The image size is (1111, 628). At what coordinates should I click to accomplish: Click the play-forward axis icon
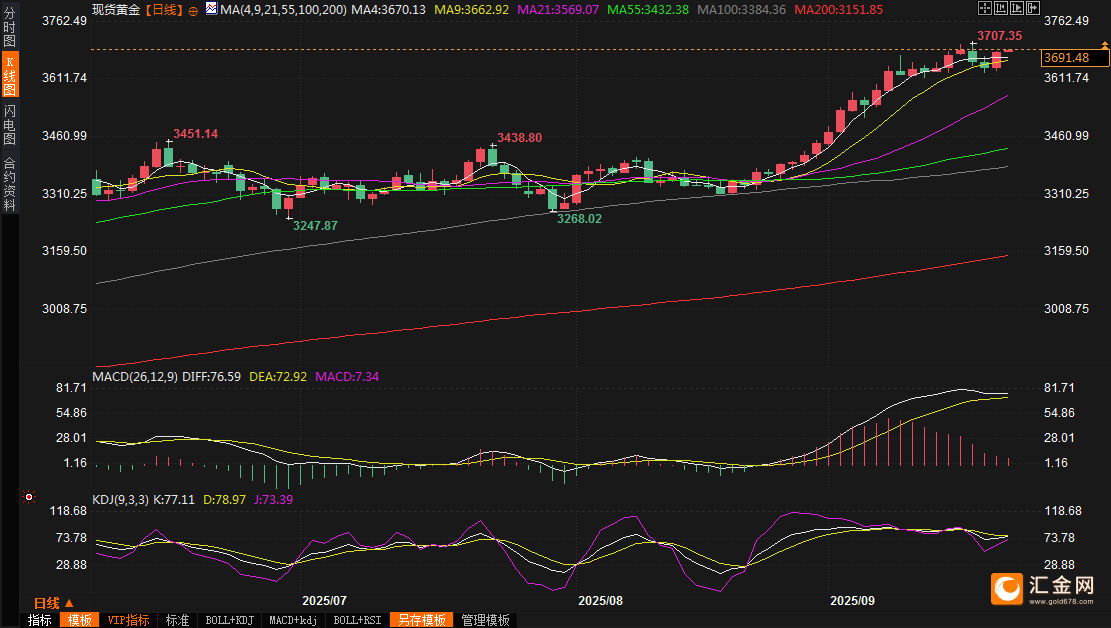pyautogui.click(x=1017, y=8)
